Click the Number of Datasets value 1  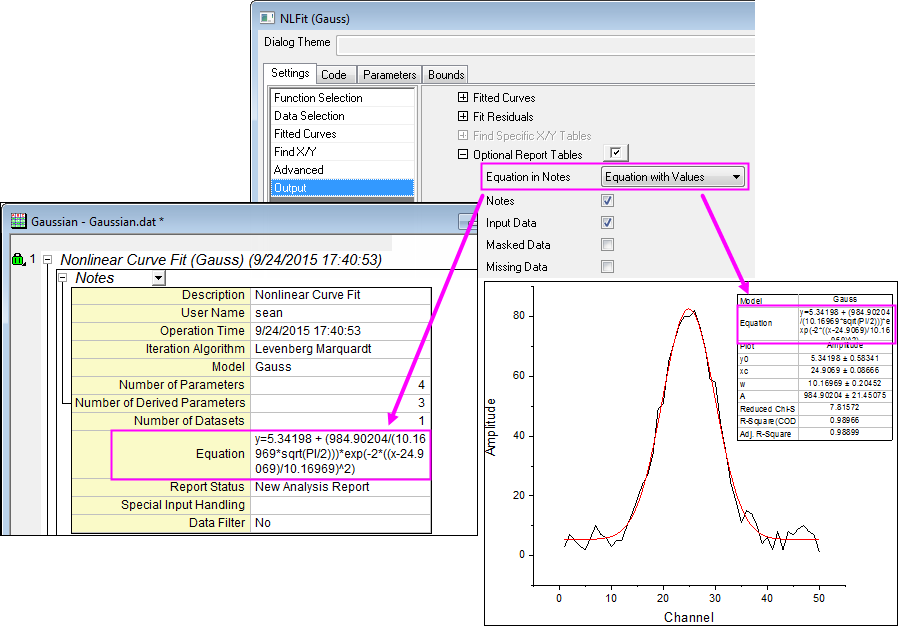341,421
